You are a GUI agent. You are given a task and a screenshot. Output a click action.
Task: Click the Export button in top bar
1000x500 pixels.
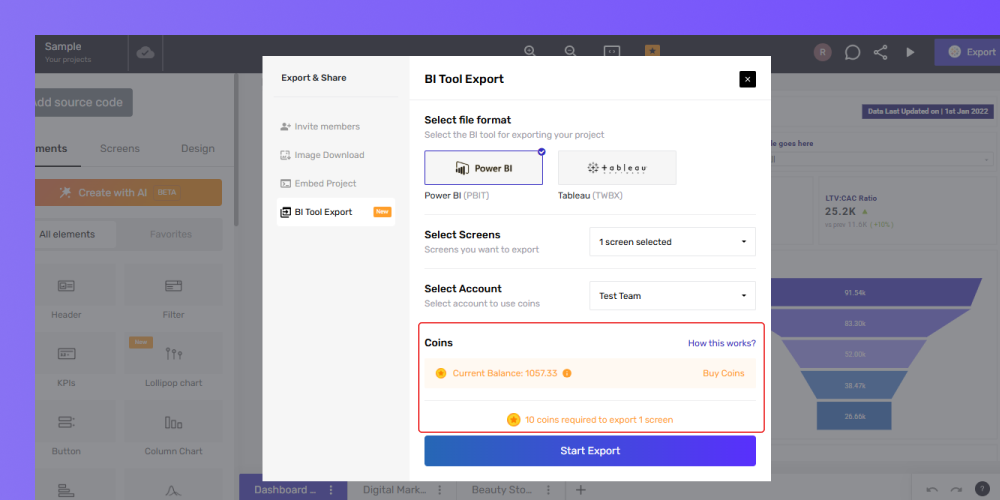pos(967,52)
